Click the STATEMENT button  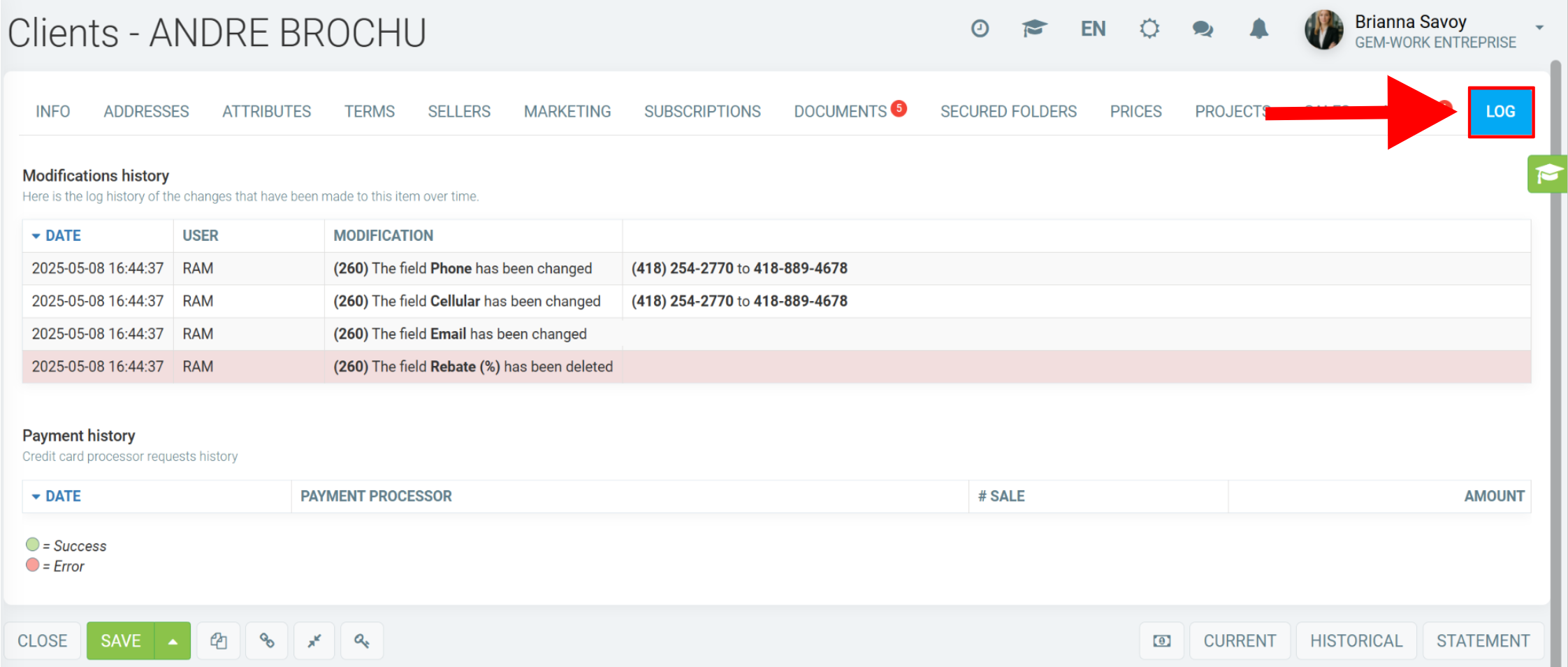click(1483, 640)
